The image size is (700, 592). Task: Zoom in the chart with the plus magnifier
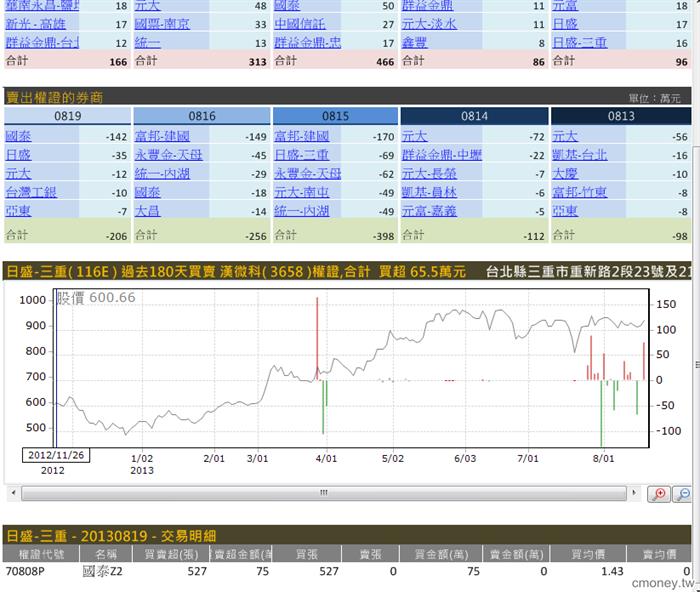coord(659,494)
